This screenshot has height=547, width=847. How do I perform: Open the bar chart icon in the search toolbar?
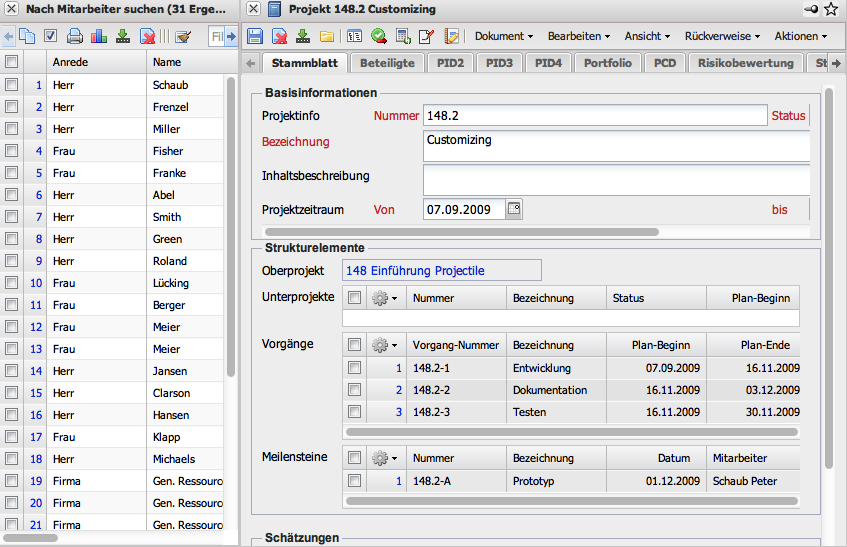[x=99, y=36]
